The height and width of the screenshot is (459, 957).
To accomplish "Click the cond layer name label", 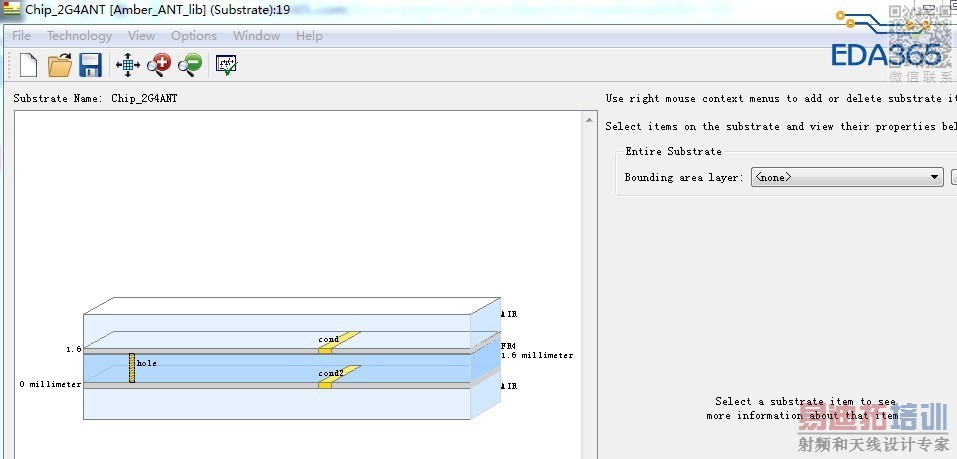I will (x=328, y=339).
